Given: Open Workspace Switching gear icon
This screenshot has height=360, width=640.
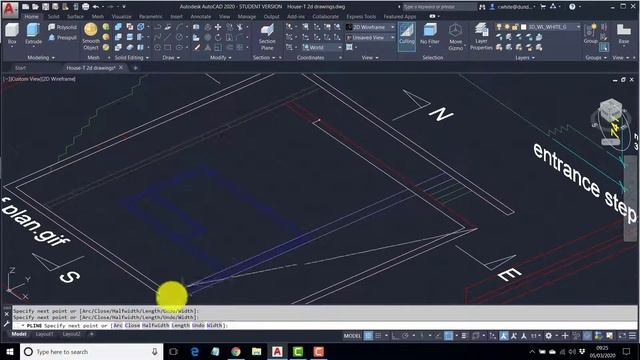Looking at the screenshot, I should (549, 336).
